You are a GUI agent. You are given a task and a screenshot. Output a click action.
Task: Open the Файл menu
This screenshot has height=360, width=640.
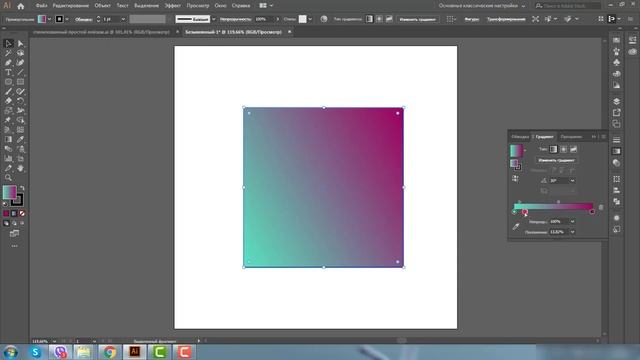pos(41,6)
